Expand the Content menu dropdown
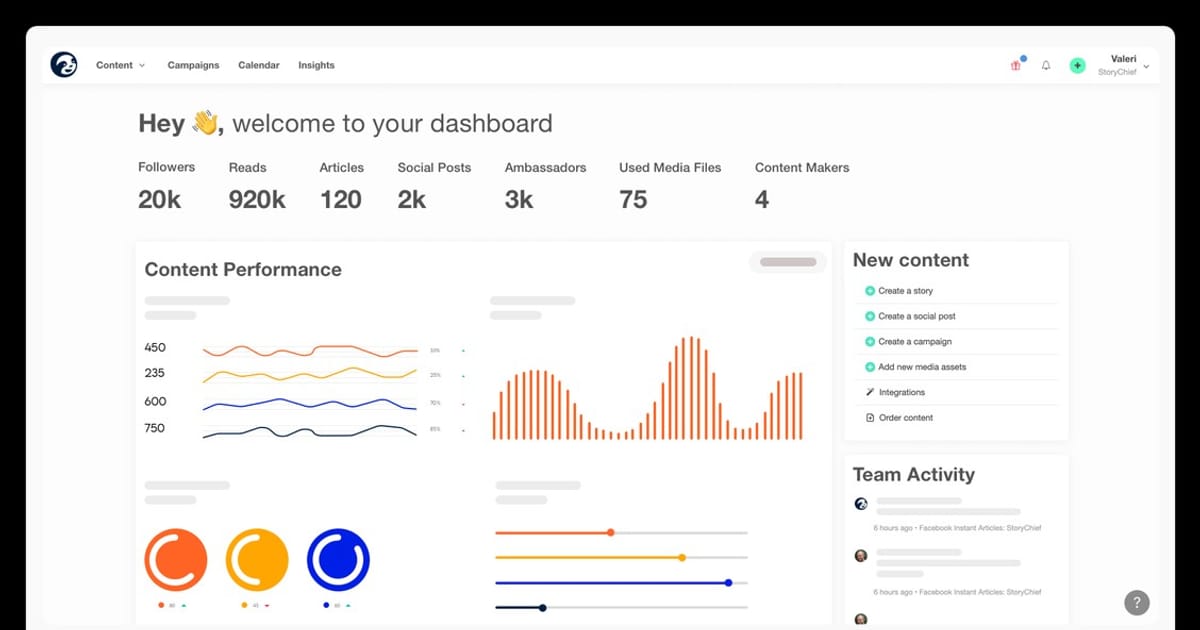Image resolution: width=1200 pixels, height=630 pixels. tap(120, 66)
